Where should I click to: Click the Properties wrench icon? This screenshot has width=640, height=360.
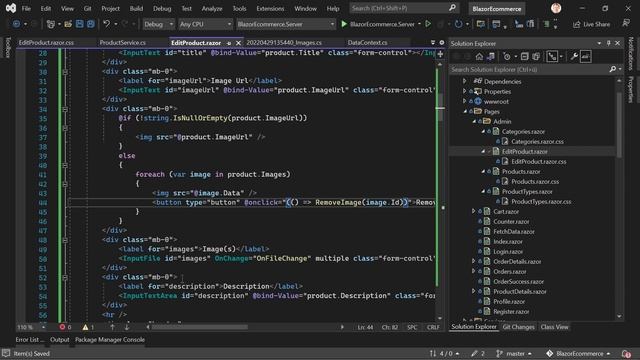(x=574, y=56)
